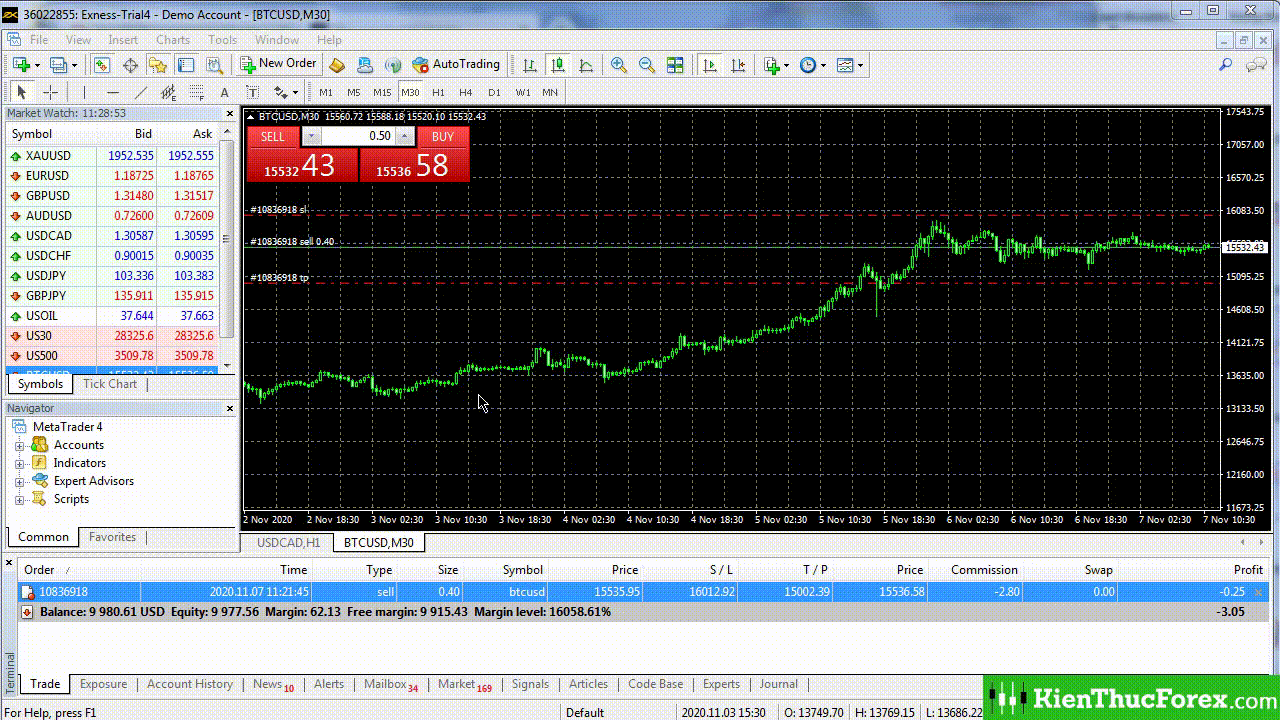Open the Templates dropdown arrow

click(x=860, y=65)
